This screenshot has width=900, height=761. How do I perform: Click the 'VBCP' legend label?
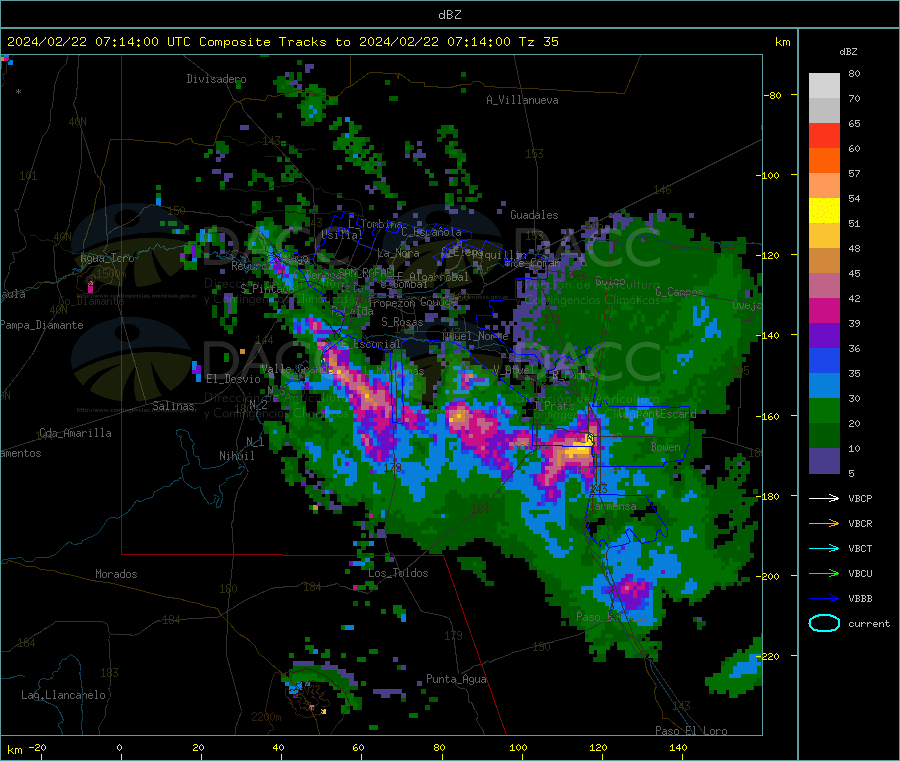tap(860, 498)
